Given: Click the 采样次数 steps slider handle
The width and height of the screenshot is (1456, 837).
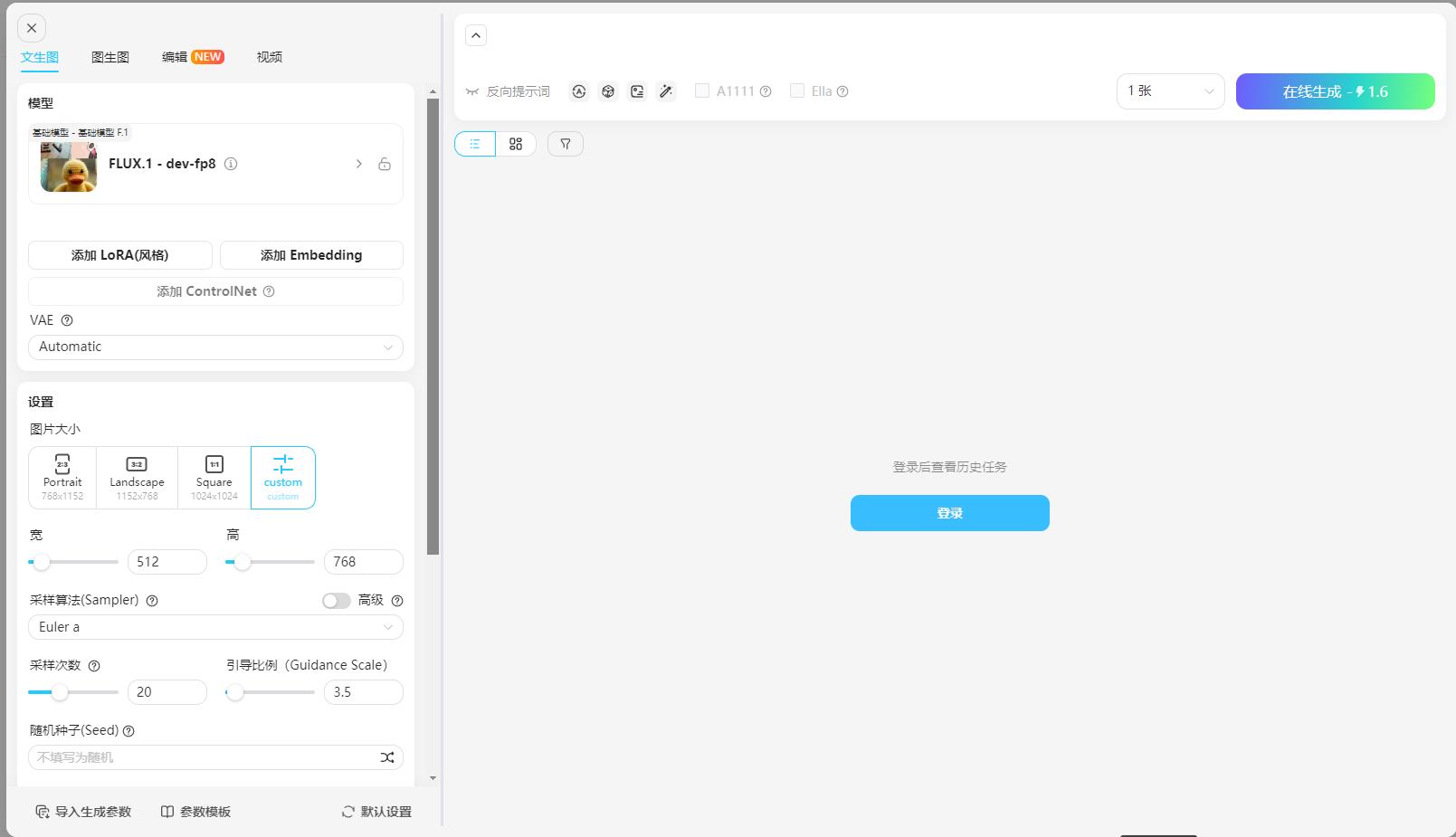Looking at the screenshot, I should (x=60, y=692).
